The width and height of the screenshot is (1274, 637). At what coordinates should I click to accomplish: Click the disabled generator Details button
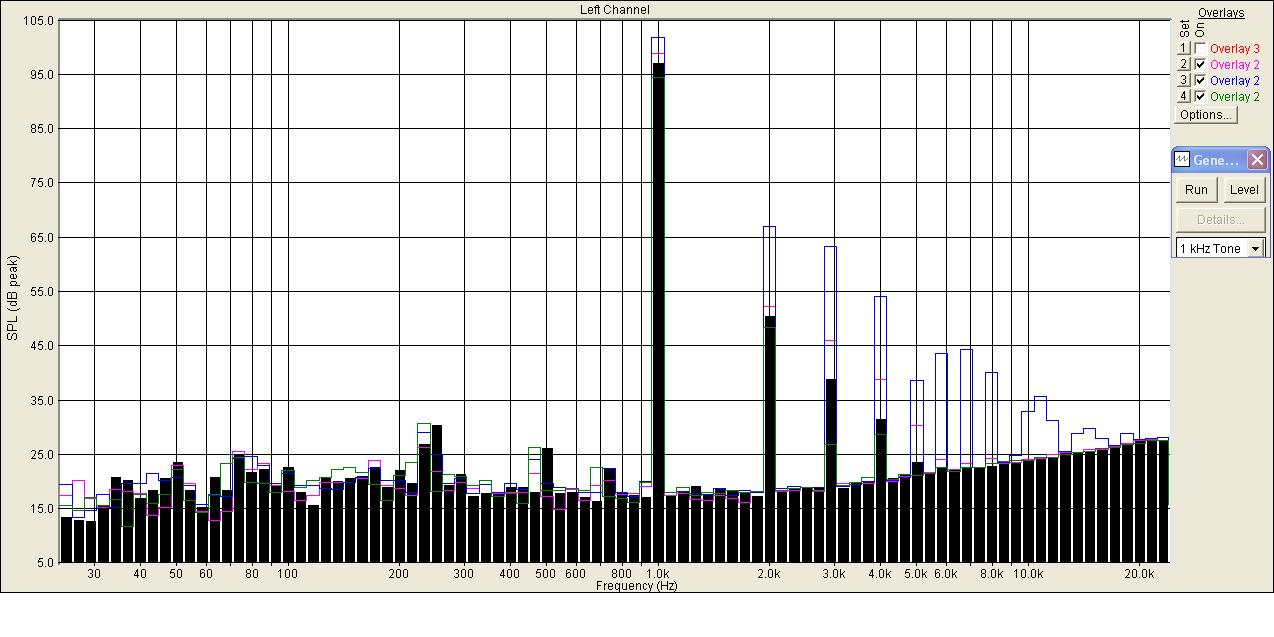point(1220,220)
